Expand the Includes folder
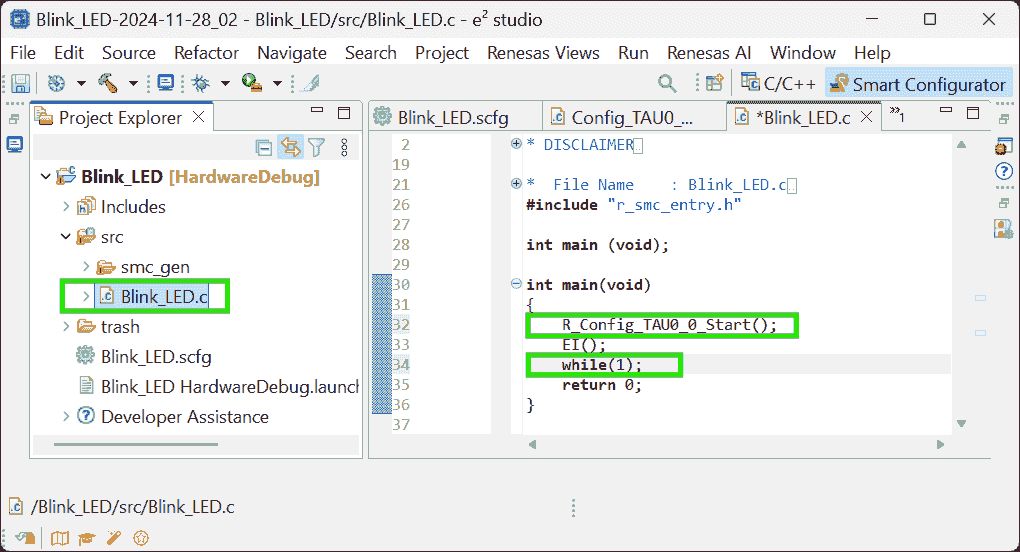 [x=67, y=207]
